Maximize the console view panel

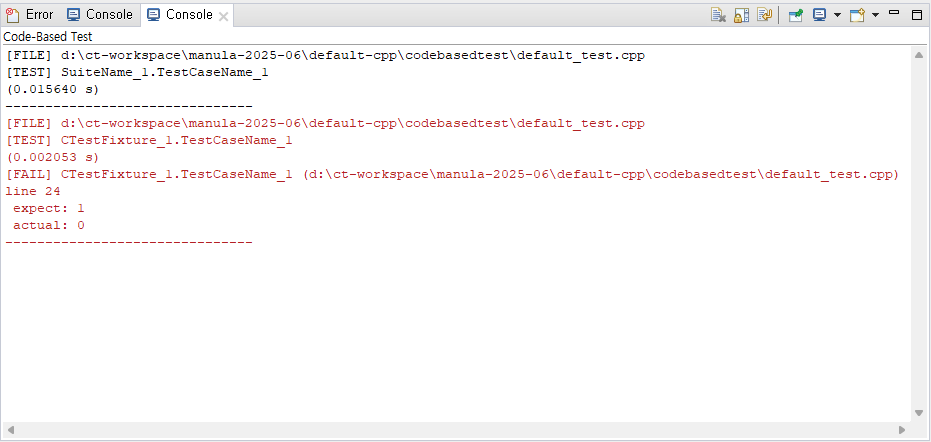point(917,15)
